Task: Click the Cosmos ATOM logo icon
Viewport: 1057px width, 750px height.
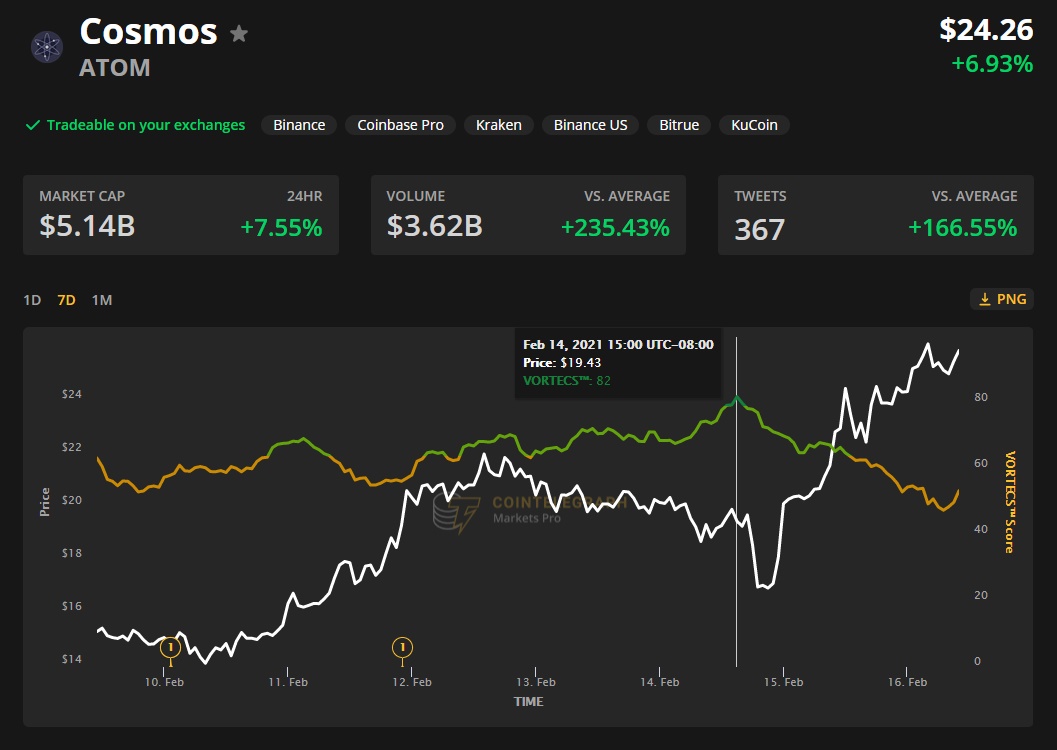Action: coord(47,47)
